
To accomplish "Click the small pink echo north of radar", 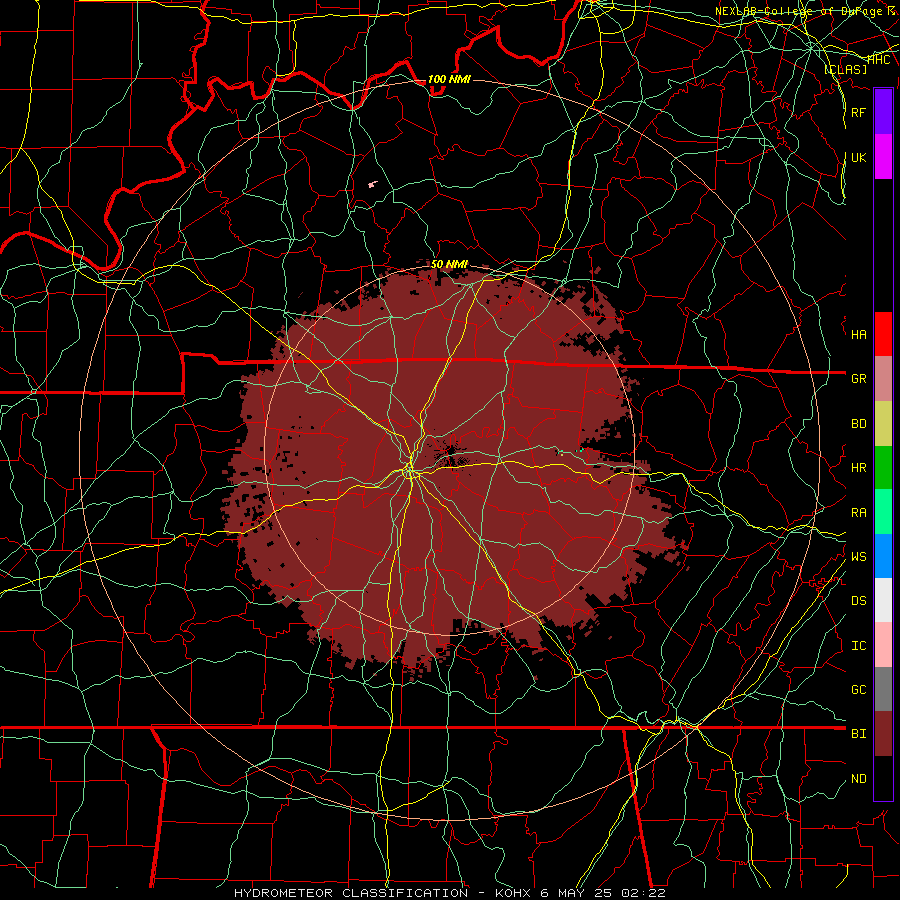I will point(373,184).
